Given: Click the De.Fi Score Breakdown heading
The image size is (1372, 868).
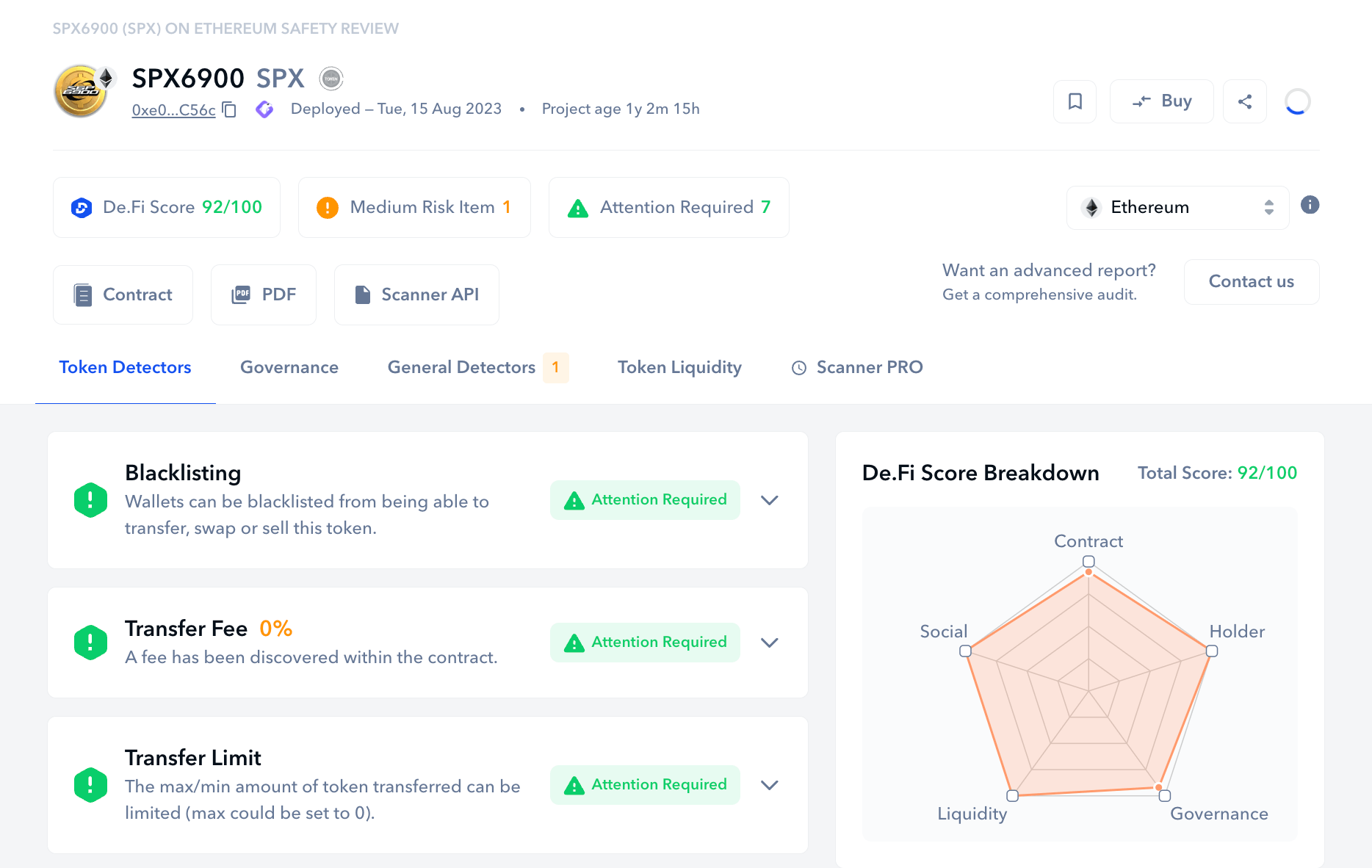Looking at the screenshot, I should 981,473.
